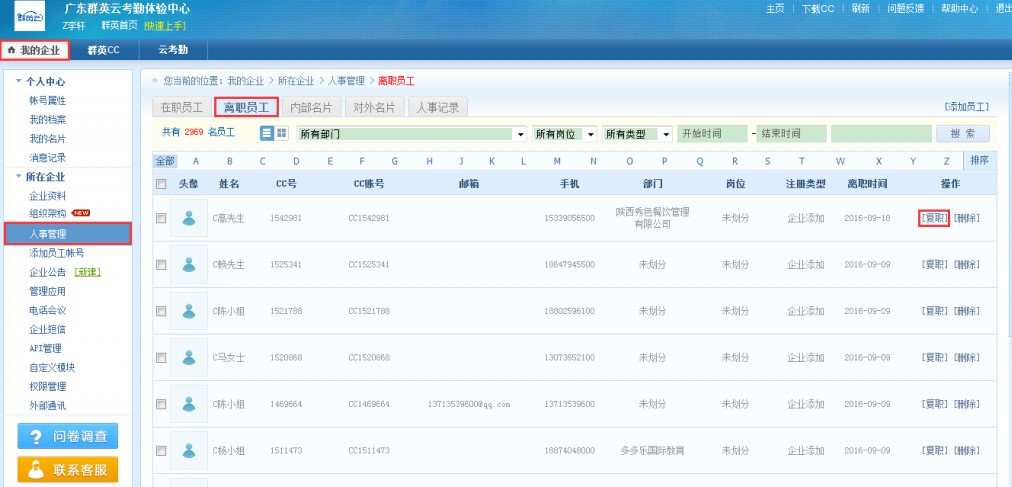Click the 开始时间 start date field
Image resolution: width=1012 pixels, height=487 pixels.
click(x=711, y=134)
